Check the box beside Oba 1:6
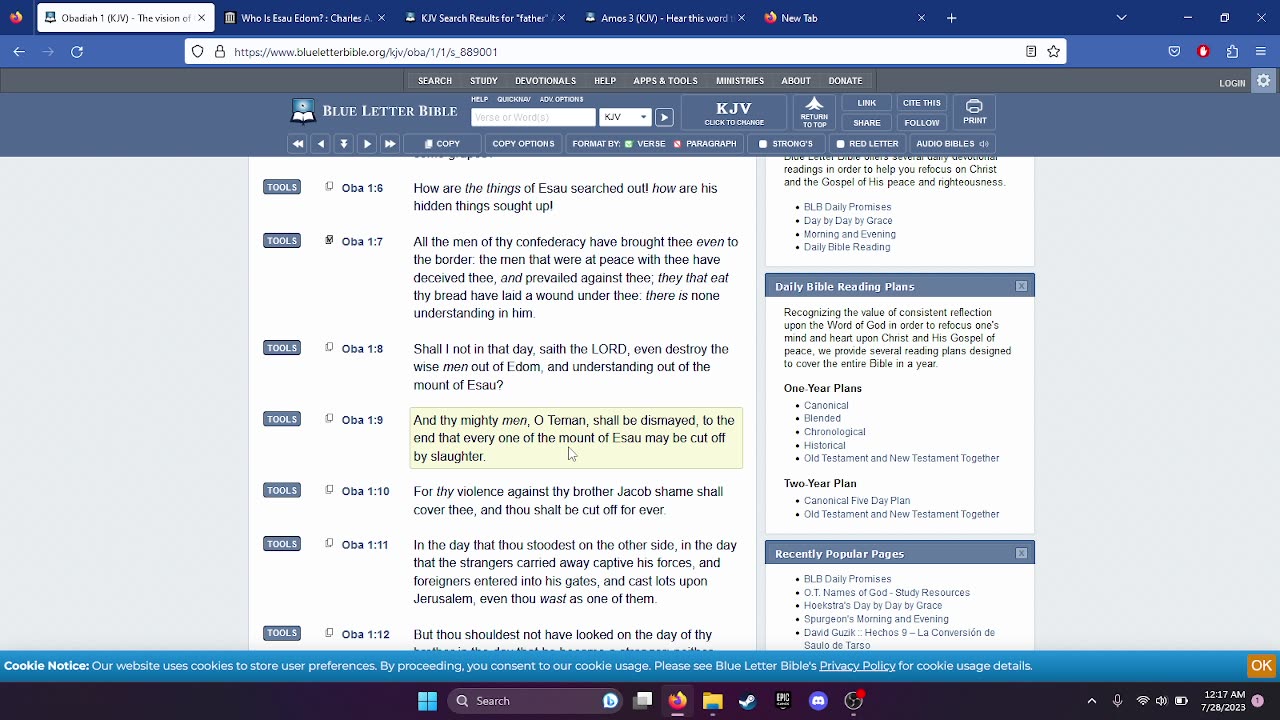The width and height of the screenshot is (1280, 720). click(329, 187)
